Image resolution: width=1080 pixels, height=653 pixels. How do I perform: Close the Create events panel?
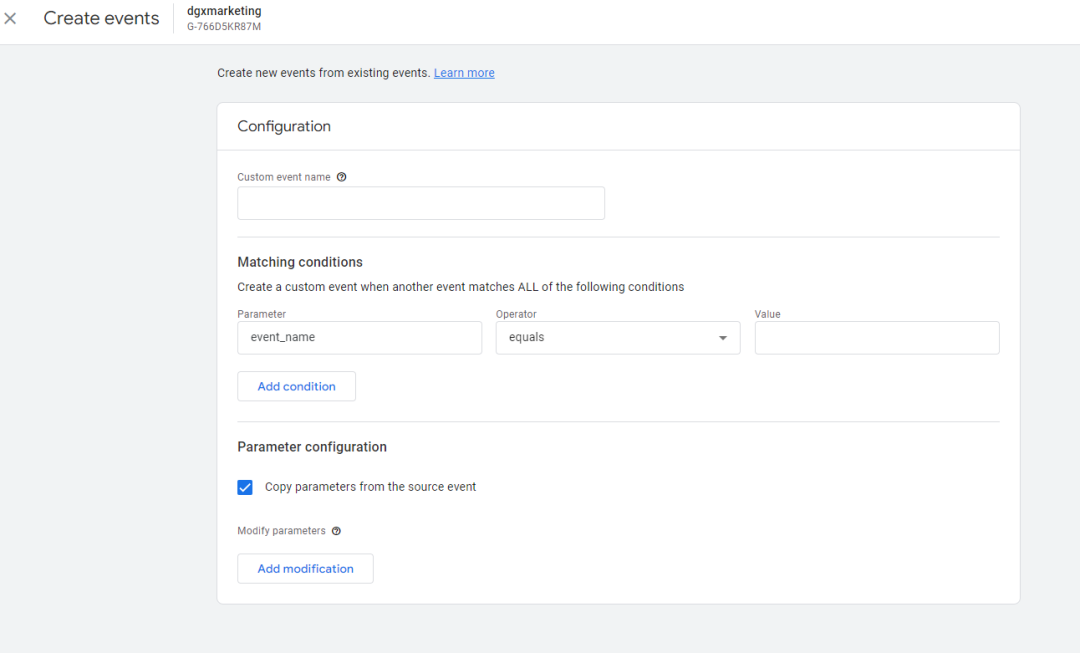pos(11,18)
